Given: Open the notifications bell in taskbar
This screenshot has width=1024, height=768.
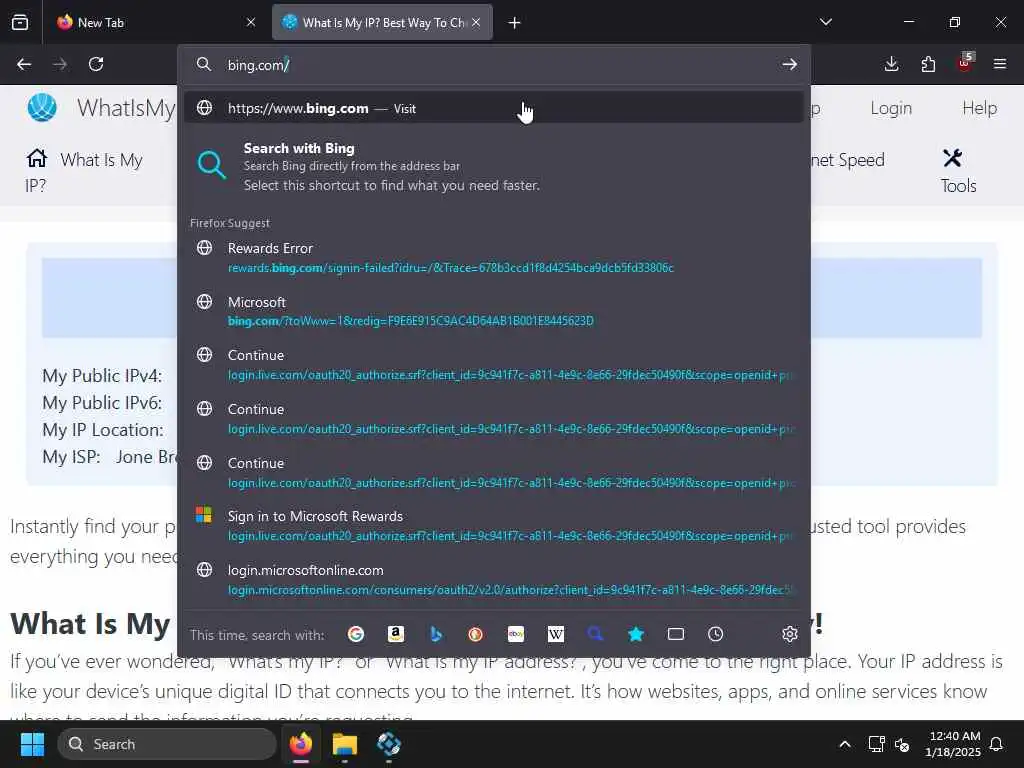Looking at the screenshot, I should point(997,744).
